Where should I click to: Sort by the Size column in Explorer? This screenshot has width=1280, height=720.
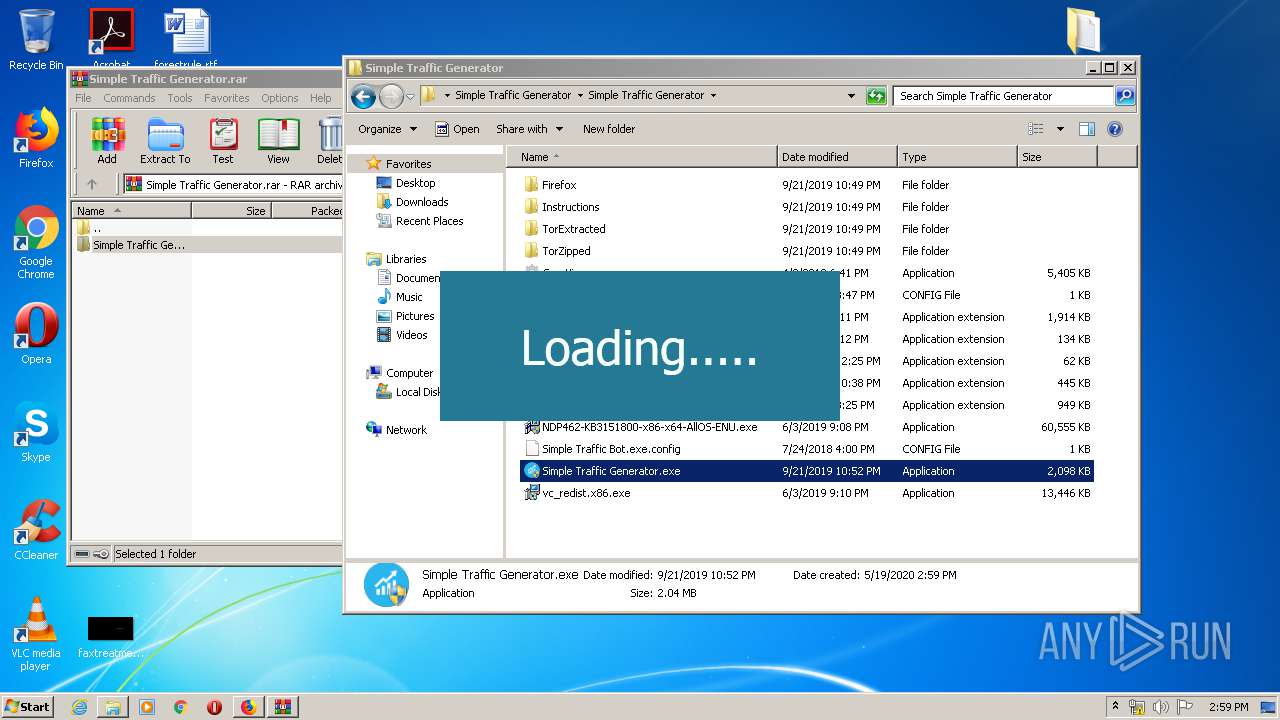[x=1057, y=157]
